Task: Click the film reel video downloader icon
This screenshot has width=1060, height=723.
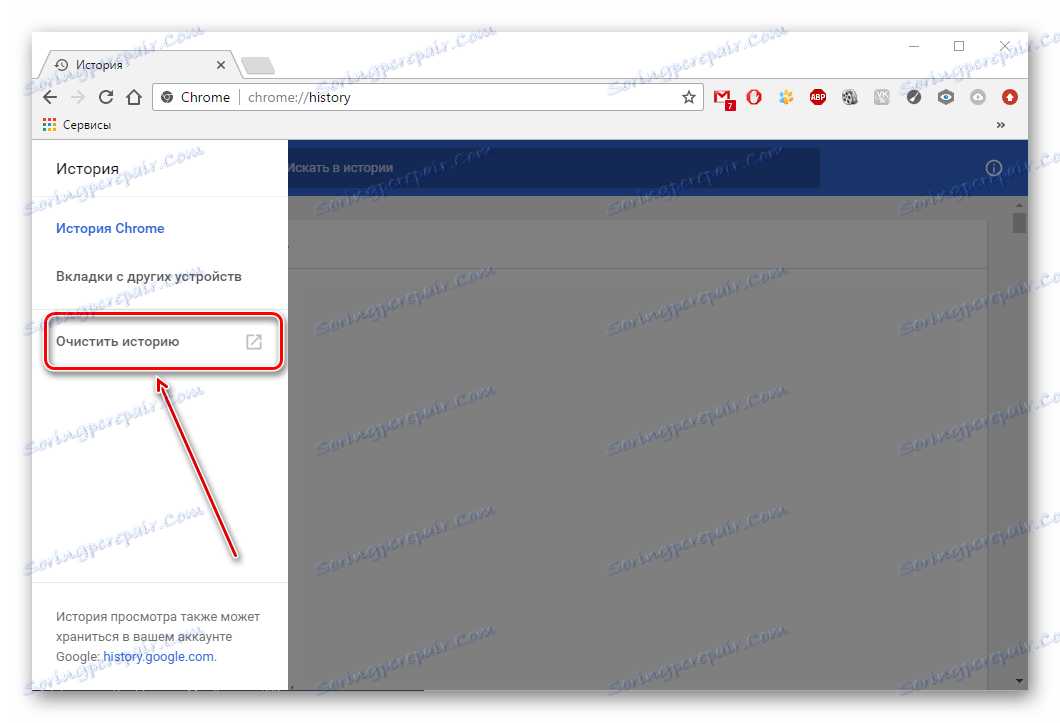Action: click(x=850, y=97)
